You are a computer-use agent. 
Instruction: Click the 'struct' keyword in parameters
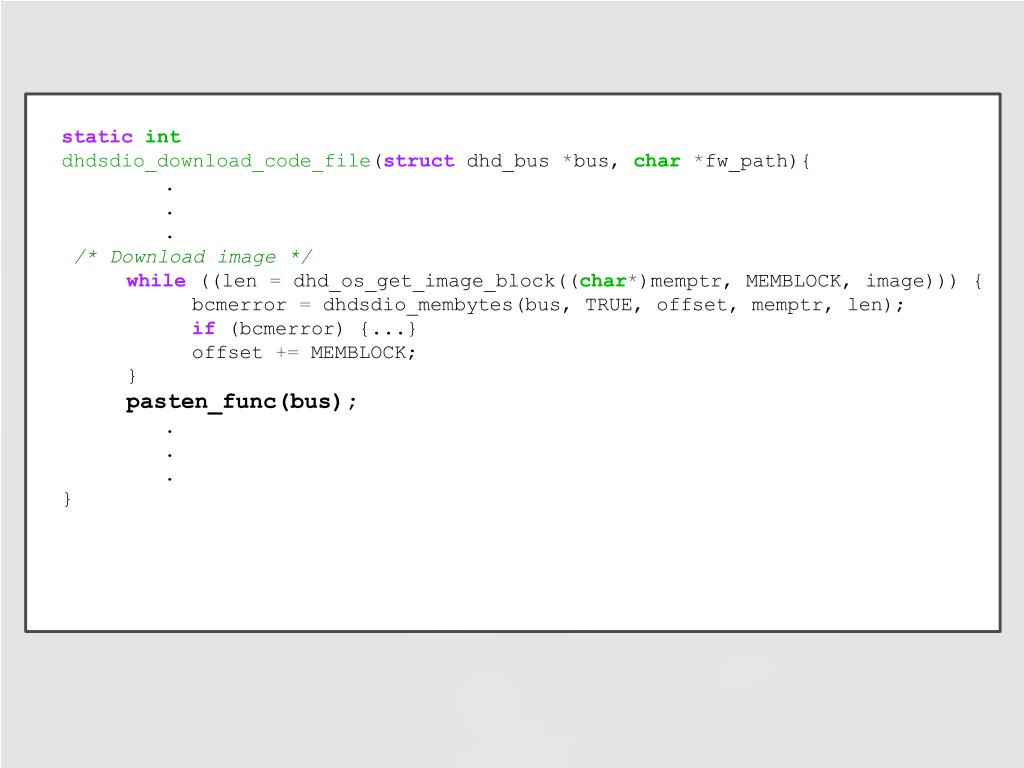point(419,161)
